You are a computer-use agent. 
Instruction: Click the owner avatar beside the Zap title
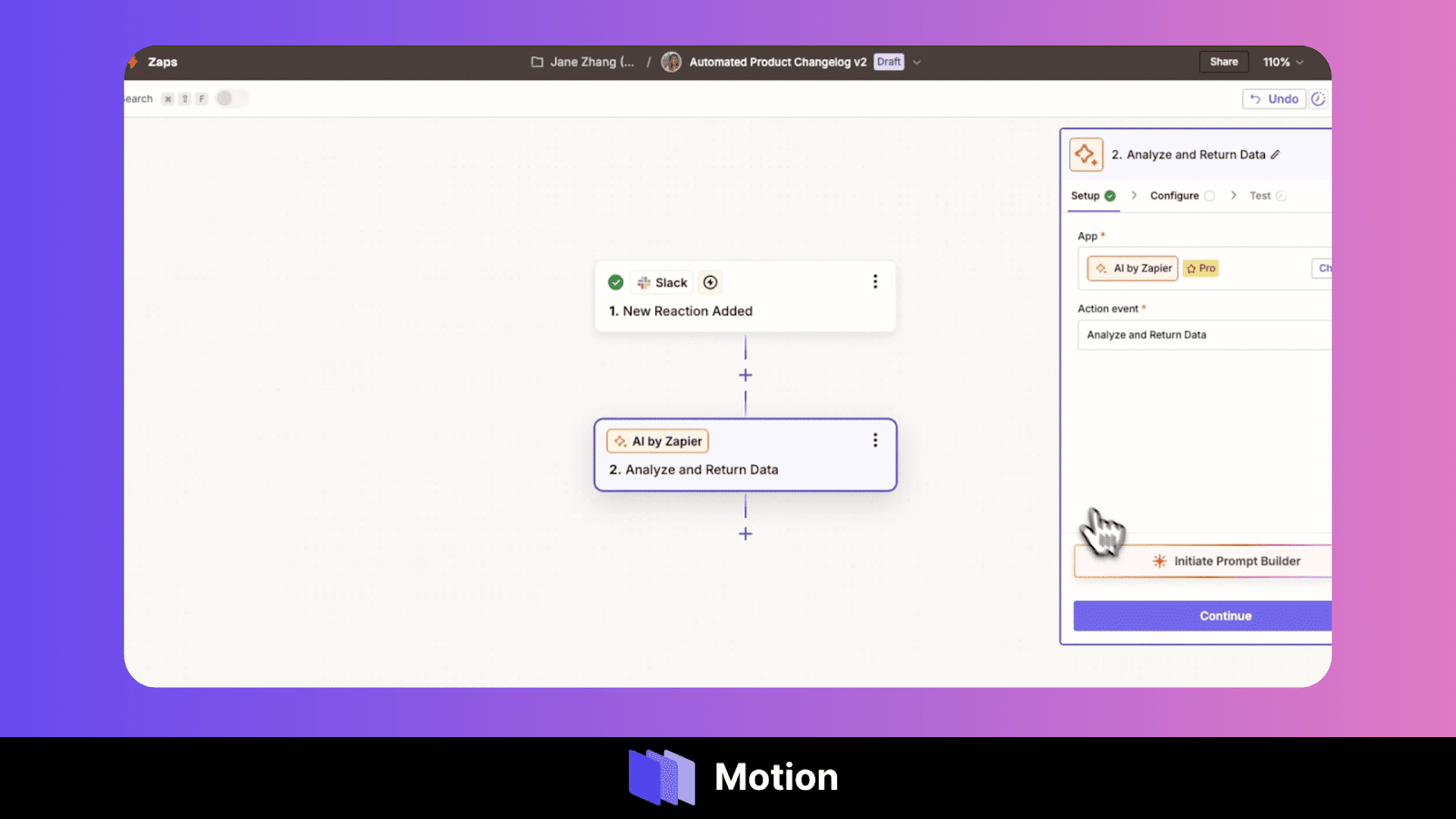coord(672,62)
